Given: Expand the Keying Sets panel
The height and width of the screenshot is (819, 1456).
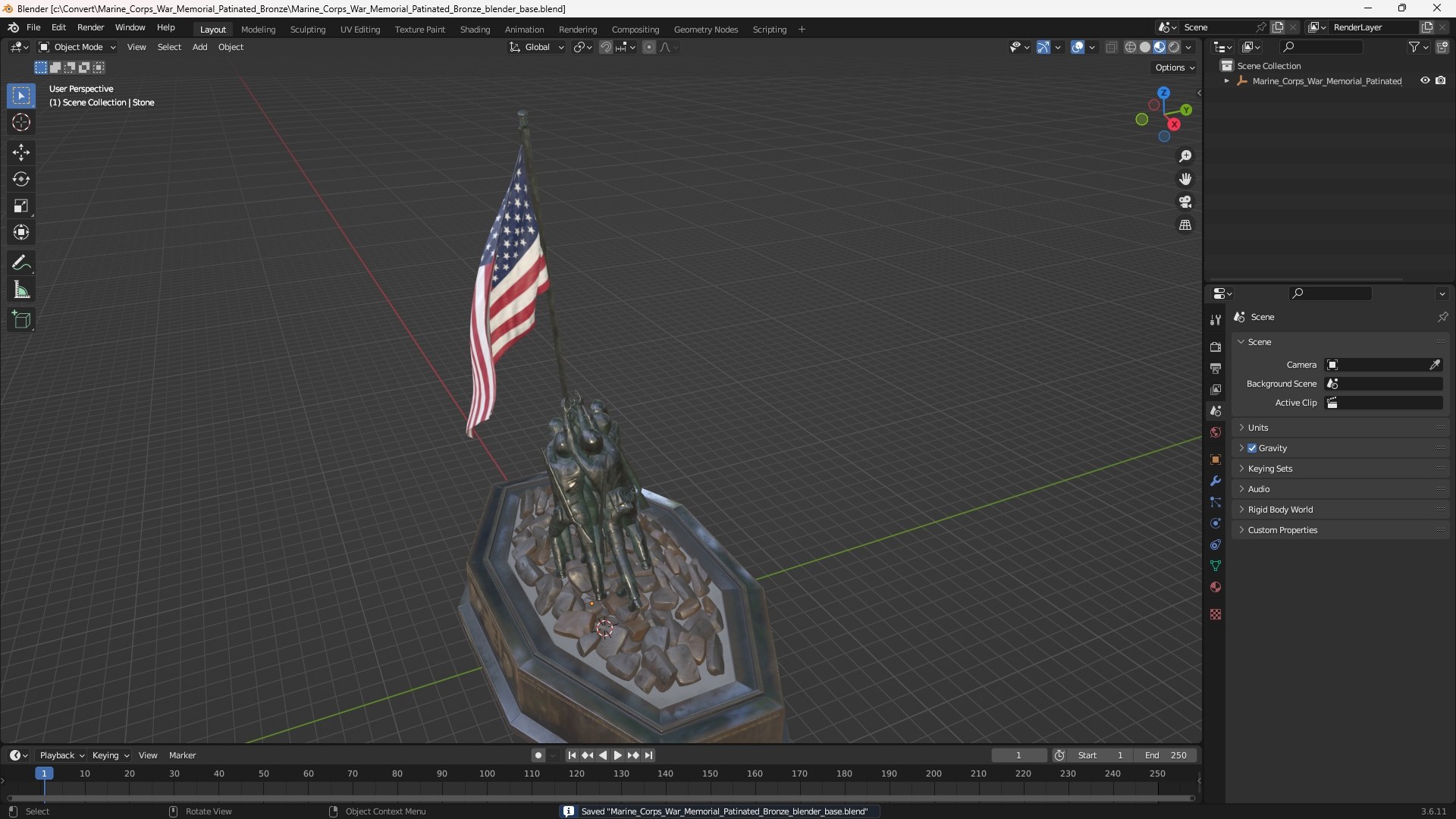Looking at the screenshot, I should click(1340, 469).
